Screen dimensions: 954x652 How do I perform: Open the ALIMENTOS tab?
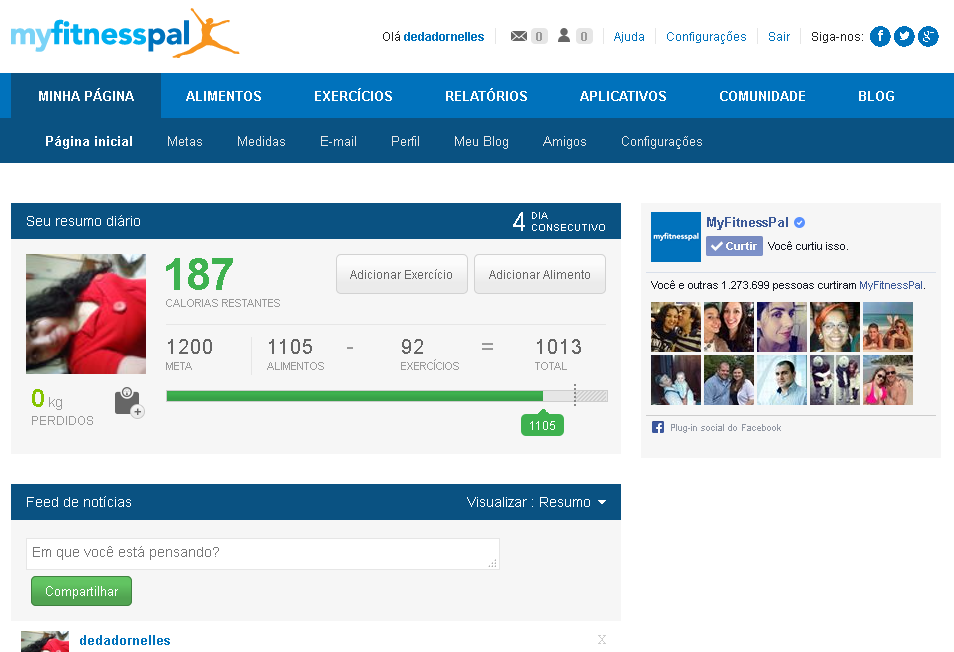coord(223,95)
